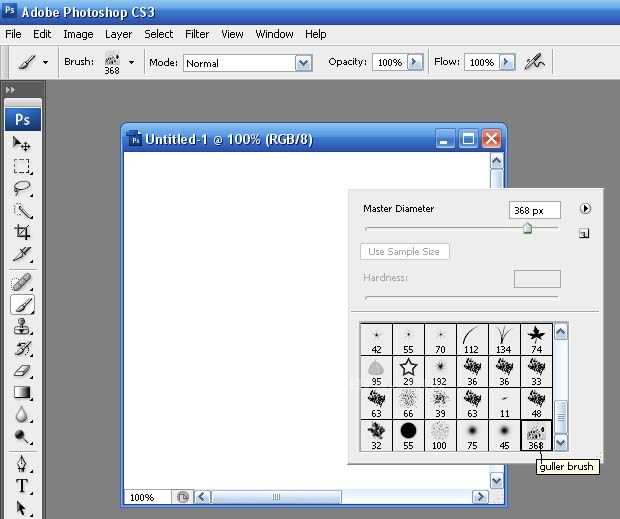
Task: Click the Use Sample Size button
Action: pyautogui.click(x=405, y=251)
